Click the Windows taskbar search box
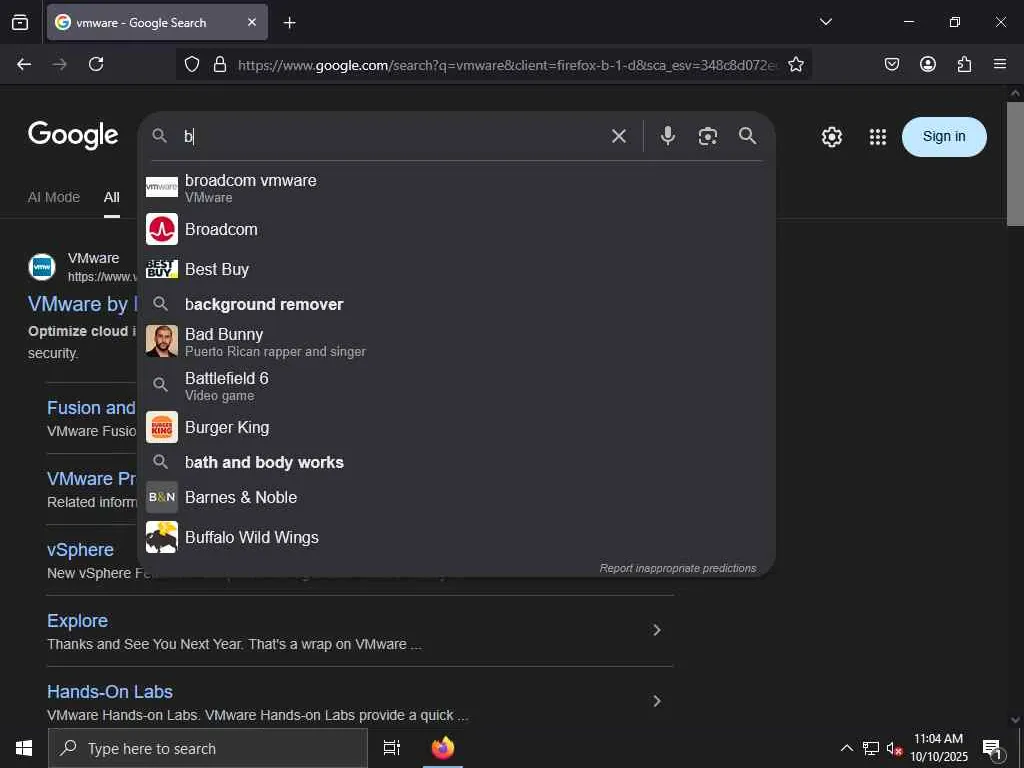Image resolution: width=1024 pixels, height=768 pixels. (x=208, y=748)
